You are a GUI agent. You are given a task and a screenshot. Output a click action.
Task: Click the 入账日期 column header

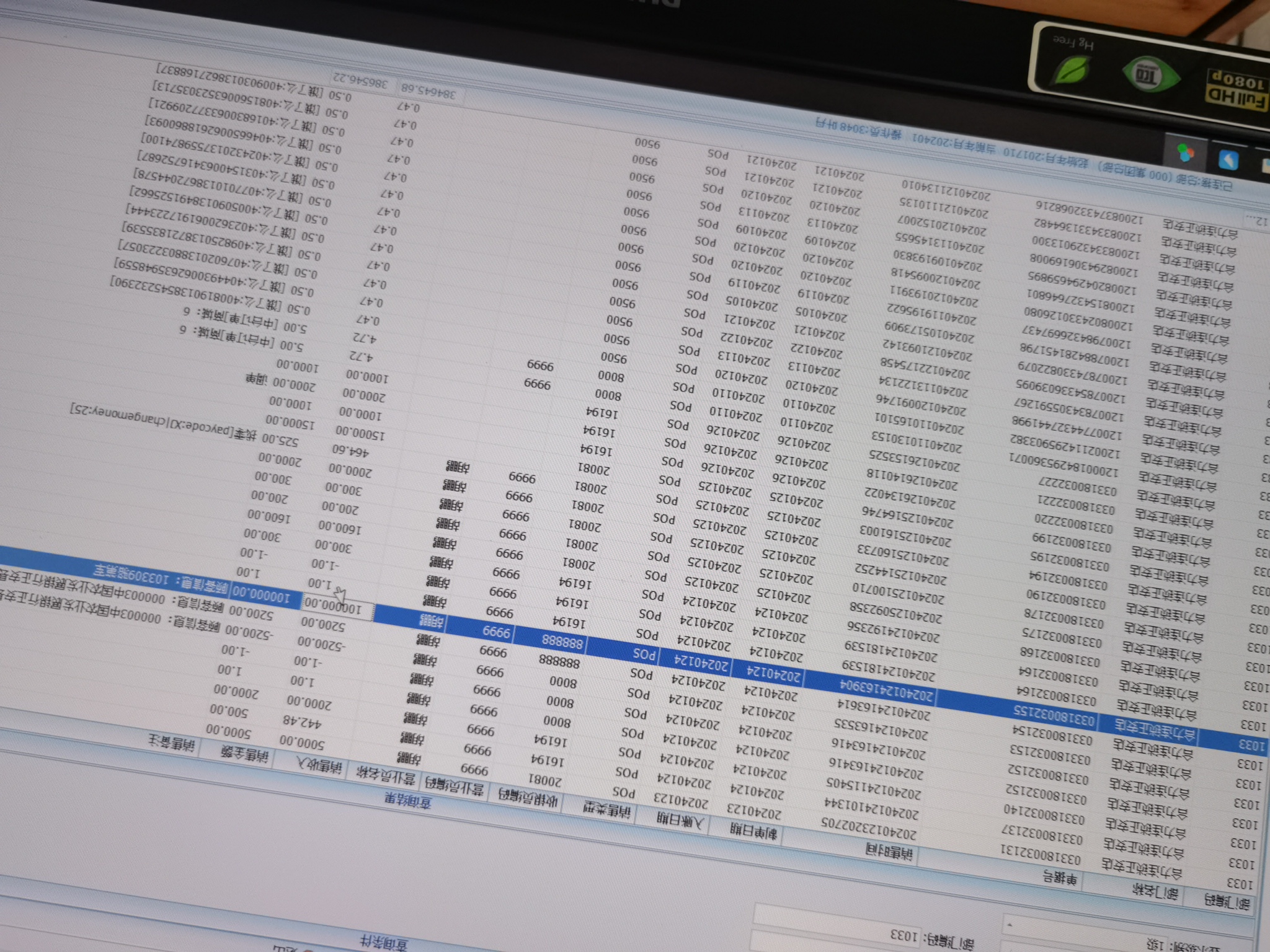(680, 820)
